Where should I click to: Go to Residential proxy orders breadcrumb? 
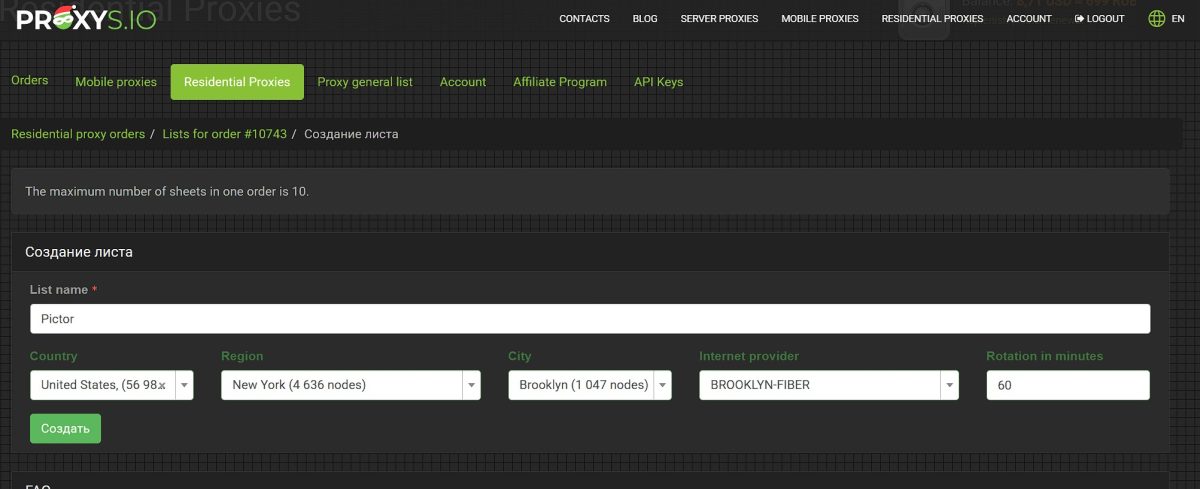click(78, 134)
